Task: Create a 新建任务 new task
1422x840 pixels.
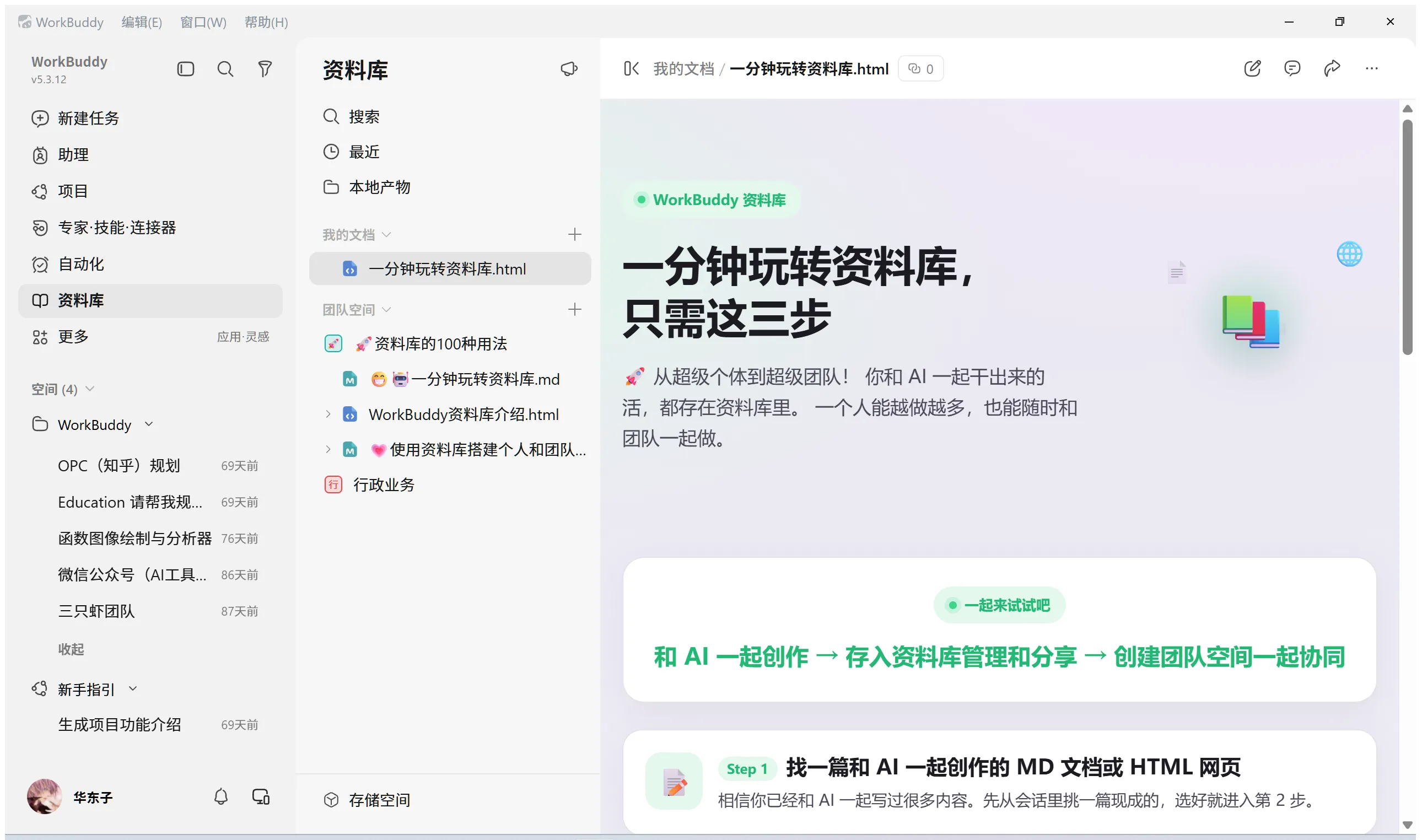Action: (150, 119)
